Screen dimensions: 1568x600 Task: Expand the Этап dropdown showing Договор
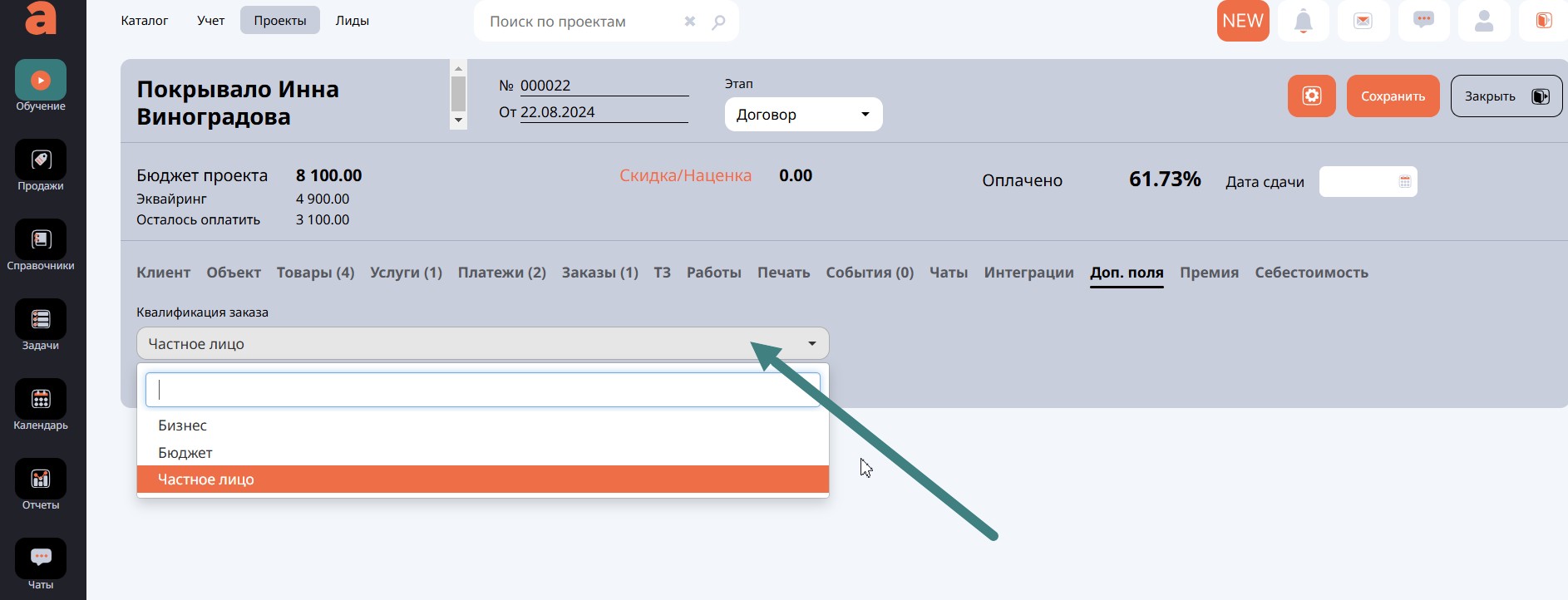coord(802,115)
